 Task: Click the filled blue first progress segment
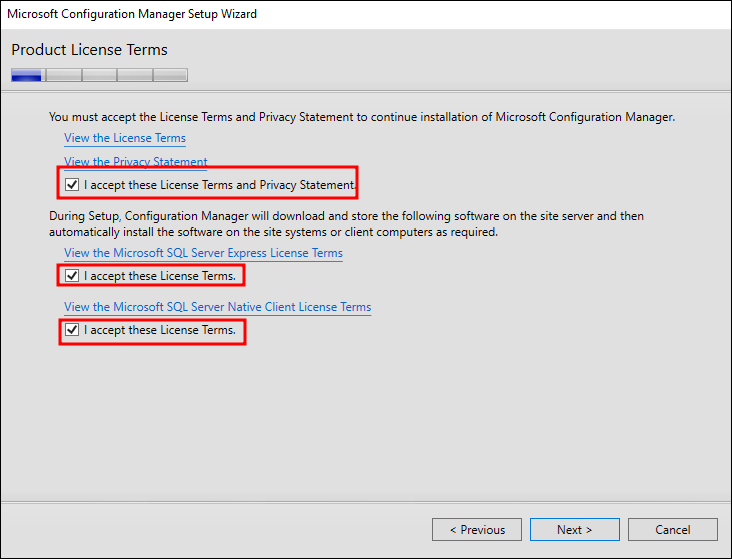pos(27,75)
